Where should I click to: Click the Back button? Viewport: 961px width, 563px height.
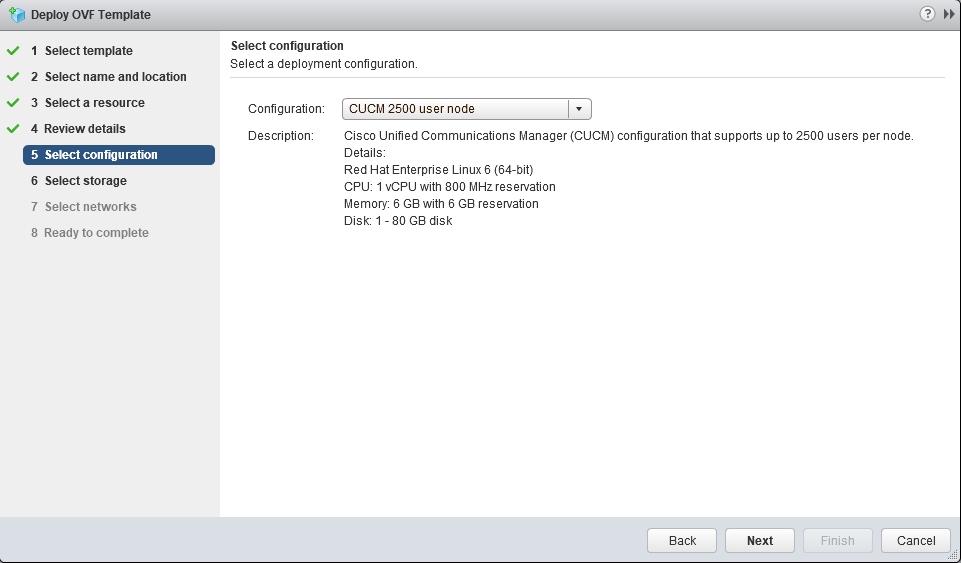click(x=682, y=540)
